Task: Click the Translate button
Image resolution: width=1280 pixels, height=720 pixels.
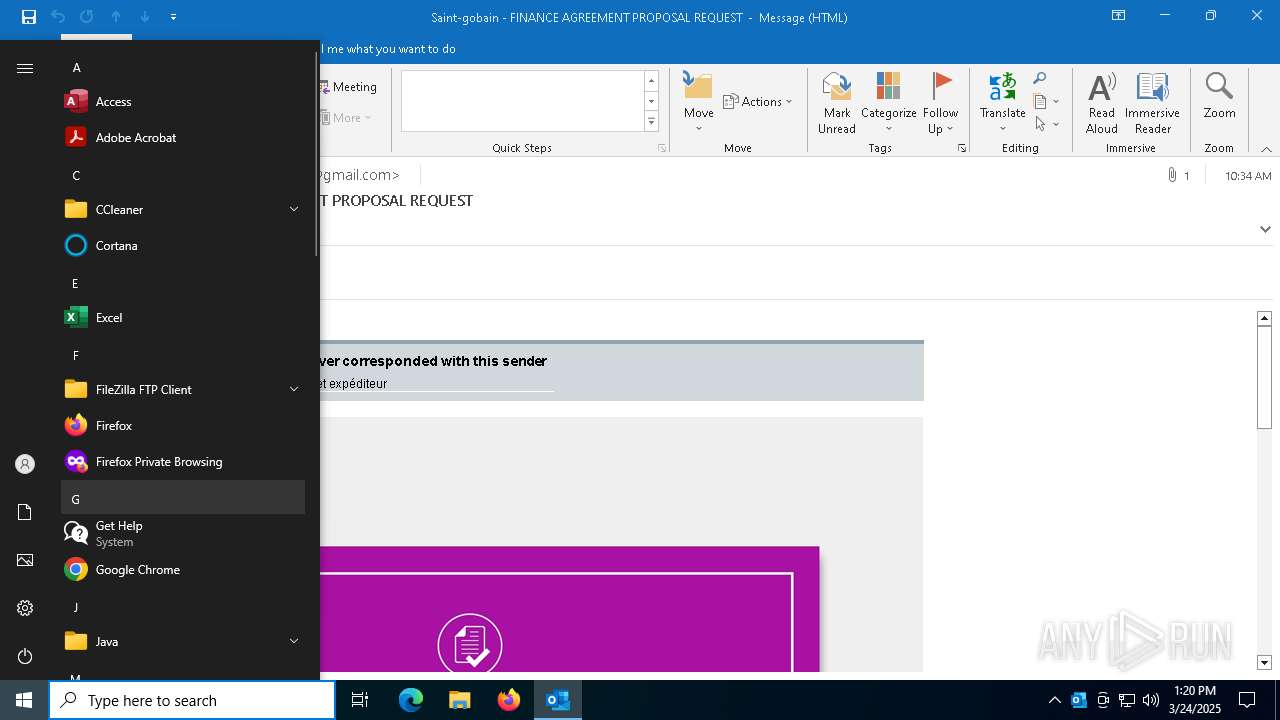Action: click(x=1002, y=103)
